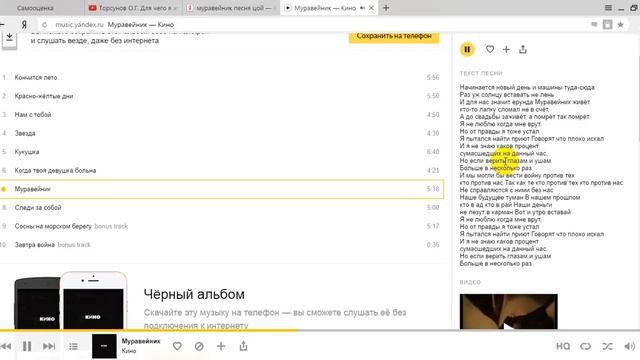Share the track via sidebar share icon
This screenshot has height=360, width=640.
tap(523, 49)
